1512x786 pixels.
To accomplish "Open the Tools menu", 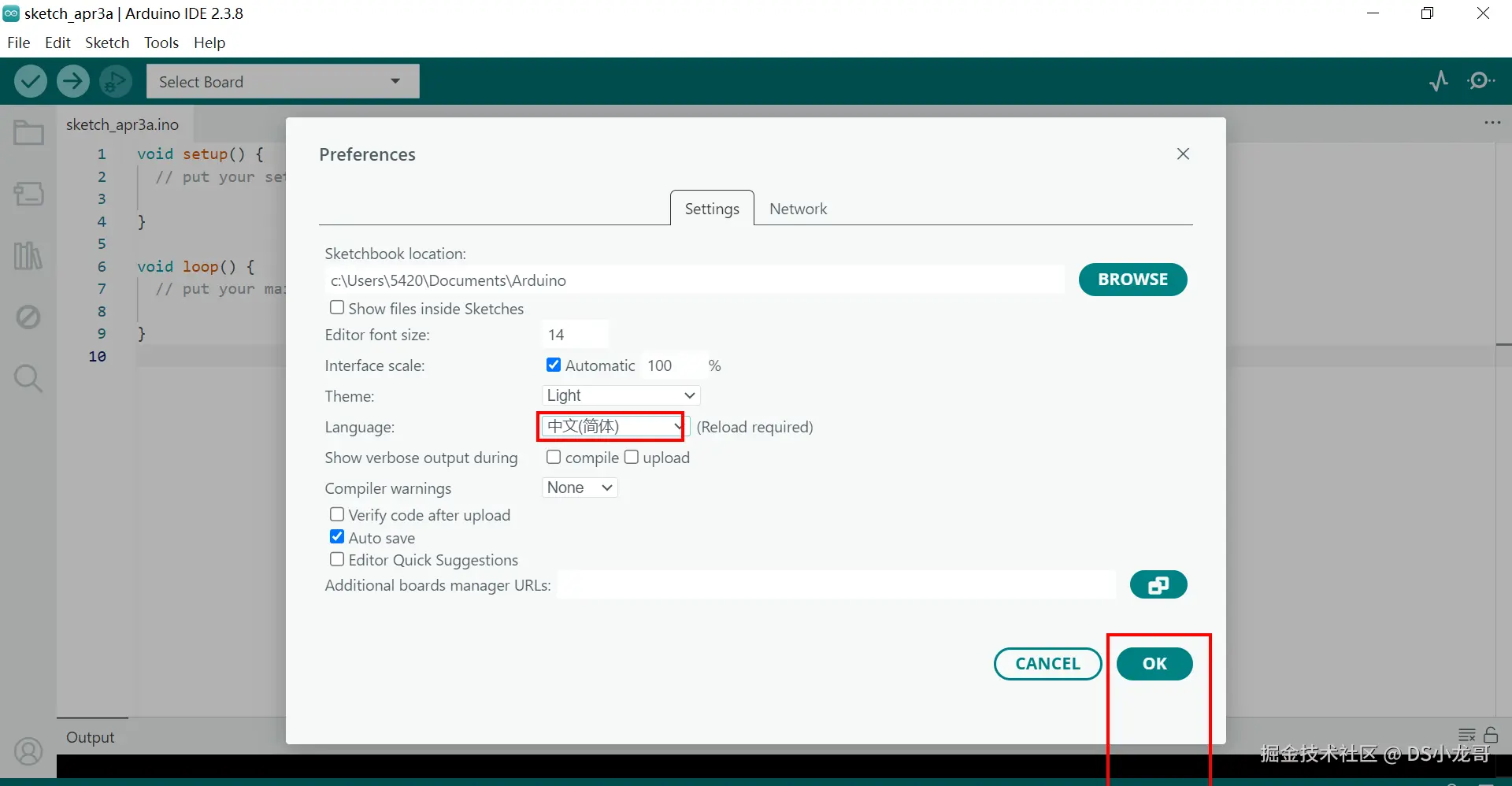I will click(161, 43).
